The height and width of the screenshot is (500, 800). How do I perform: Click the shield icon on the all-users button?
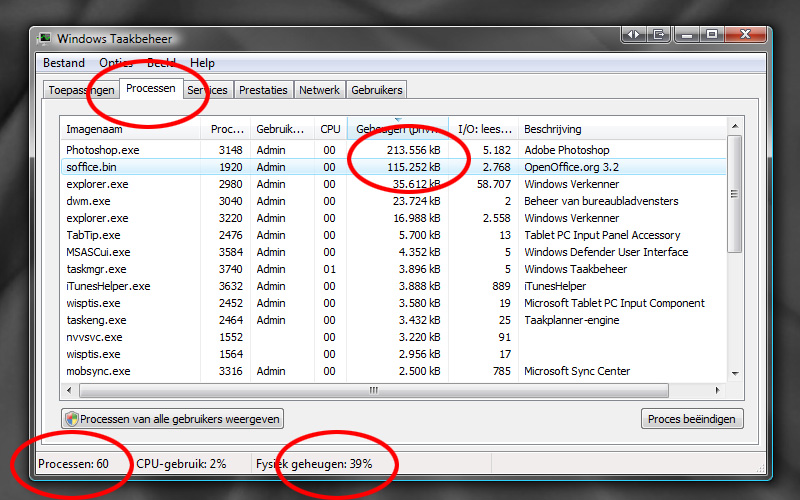(72, 419)
